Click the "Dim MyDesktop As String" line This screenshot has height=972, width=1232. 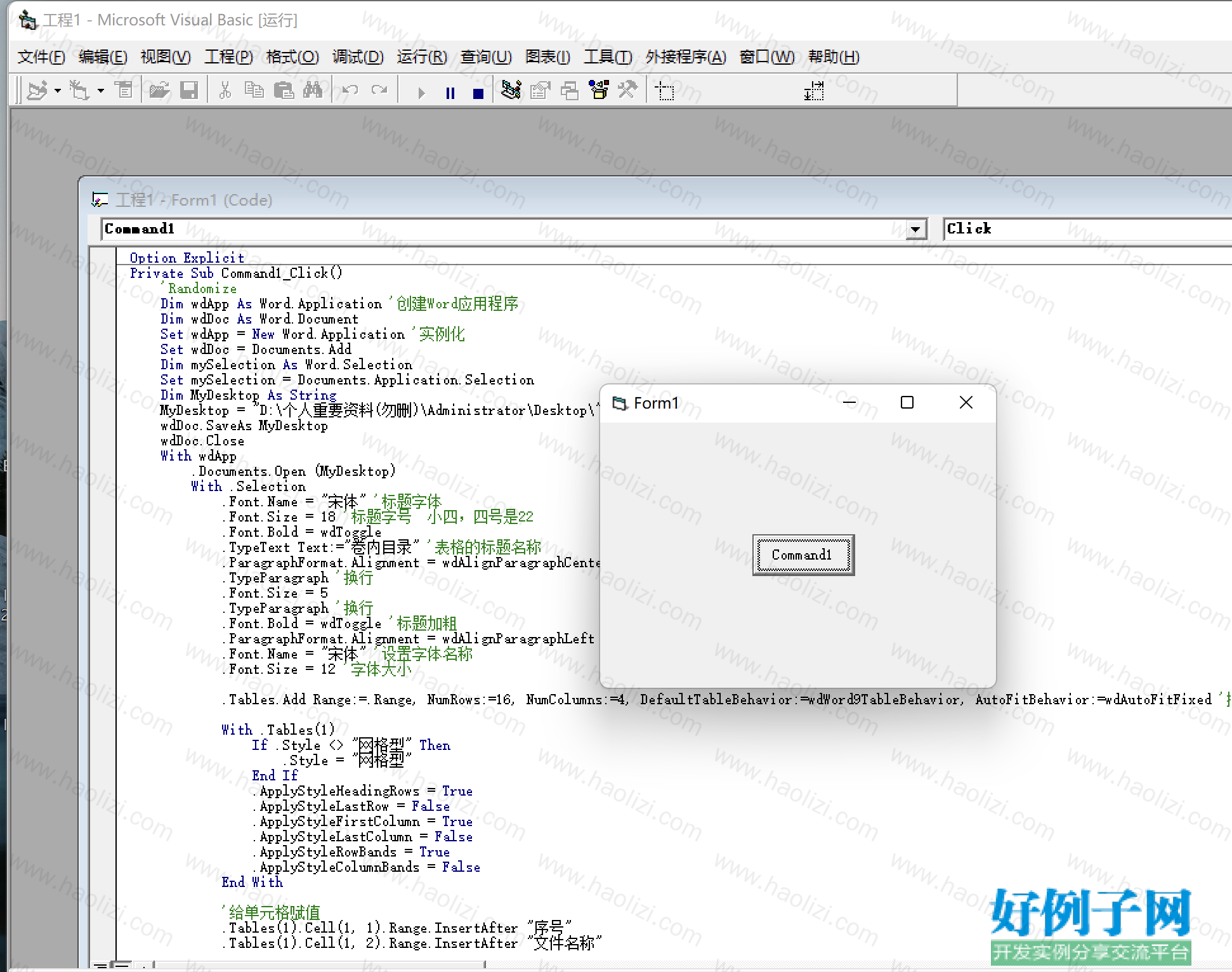pyautogui.click(x=248, y=395)
